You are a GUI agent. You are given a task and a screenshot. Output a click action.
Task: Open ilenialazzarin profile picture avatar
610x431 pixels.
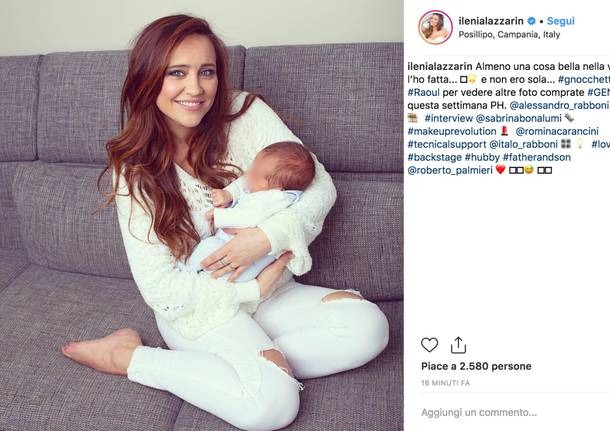(435, 27)
